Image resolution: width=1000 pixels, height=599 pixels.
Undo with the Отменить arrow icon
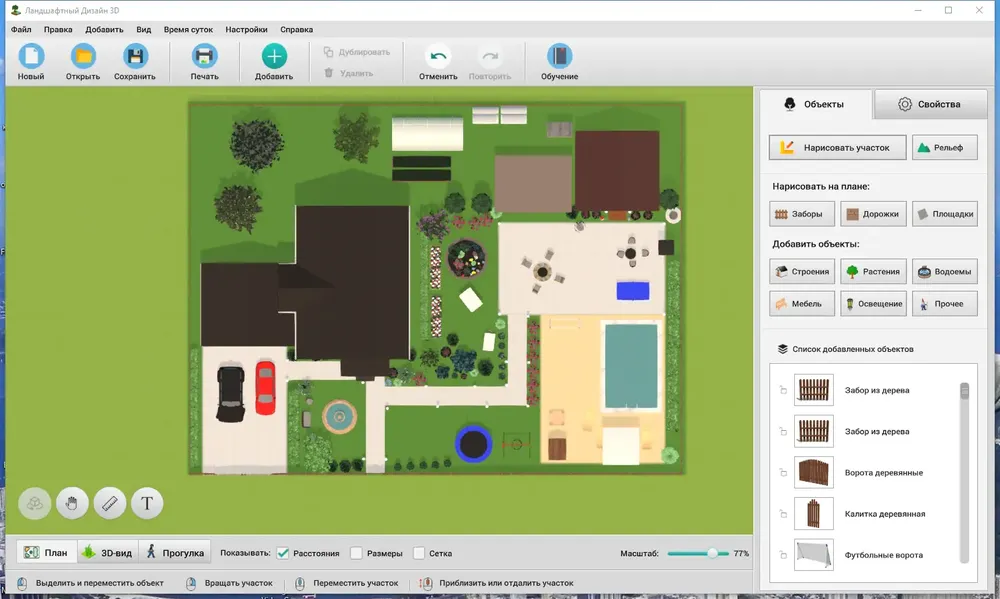click(x=438, y=56)
